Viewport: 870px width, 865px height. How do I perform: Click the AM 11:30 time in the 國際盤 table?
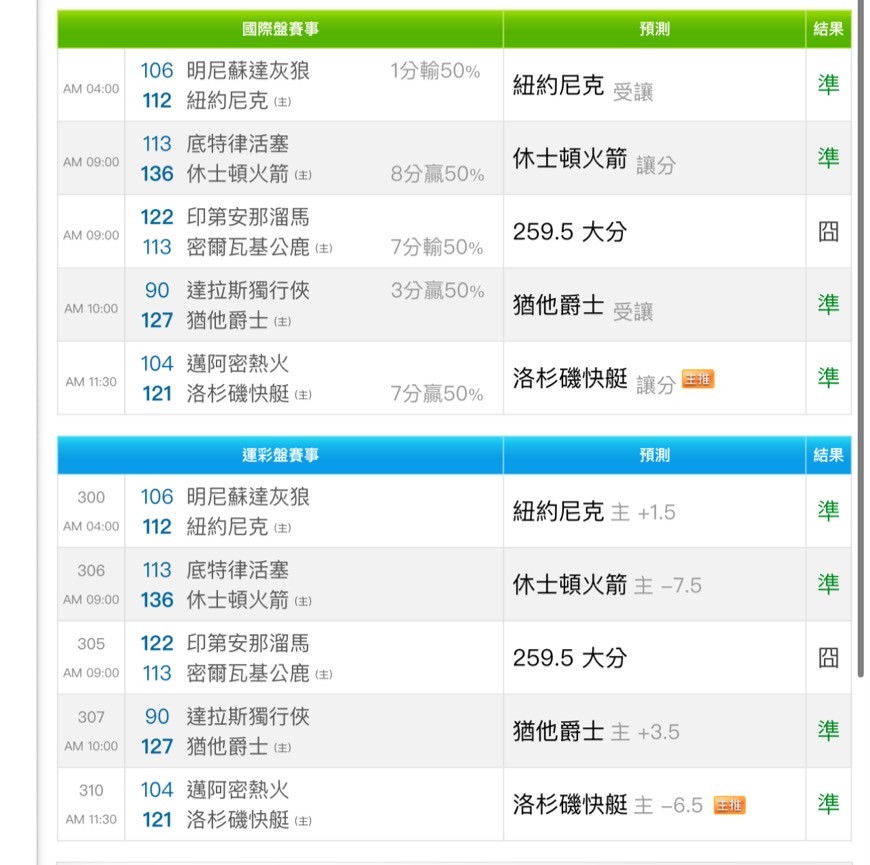tap(91, 382)
